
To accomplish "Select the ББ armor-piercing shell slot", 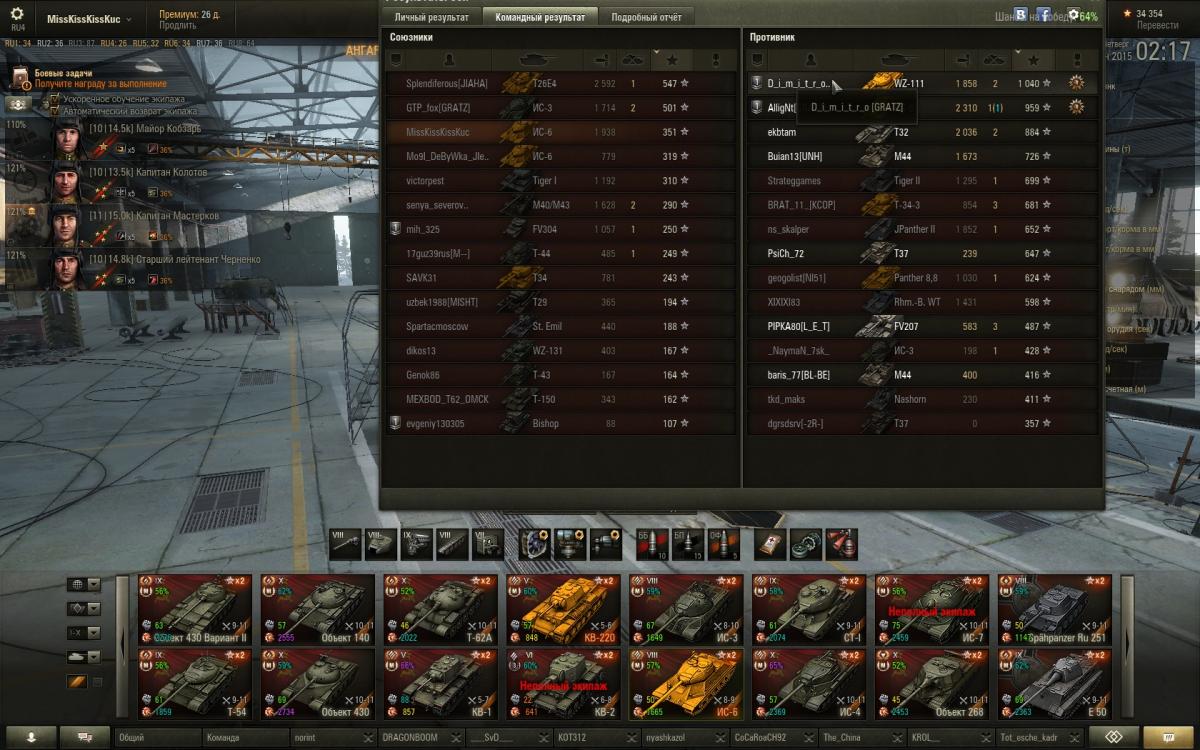I will point(652,543).
